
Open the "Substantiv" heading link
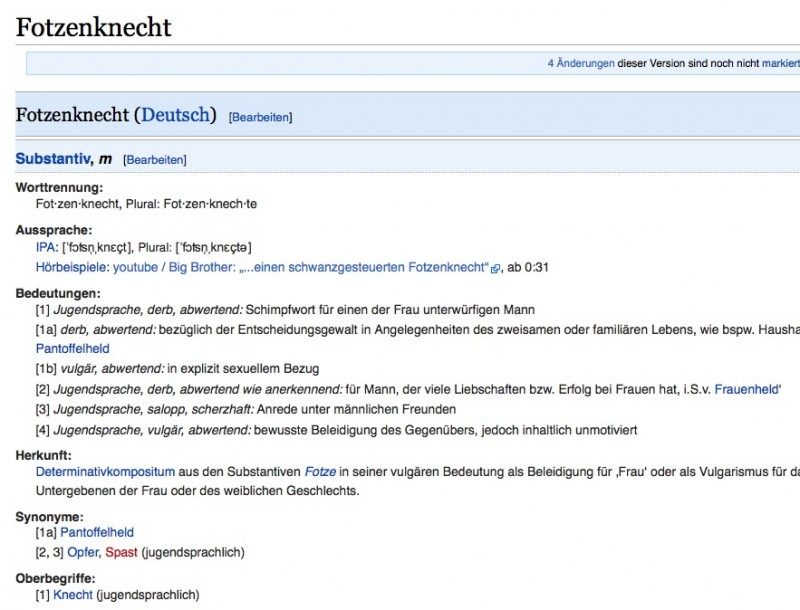click(x=54, y=159)
